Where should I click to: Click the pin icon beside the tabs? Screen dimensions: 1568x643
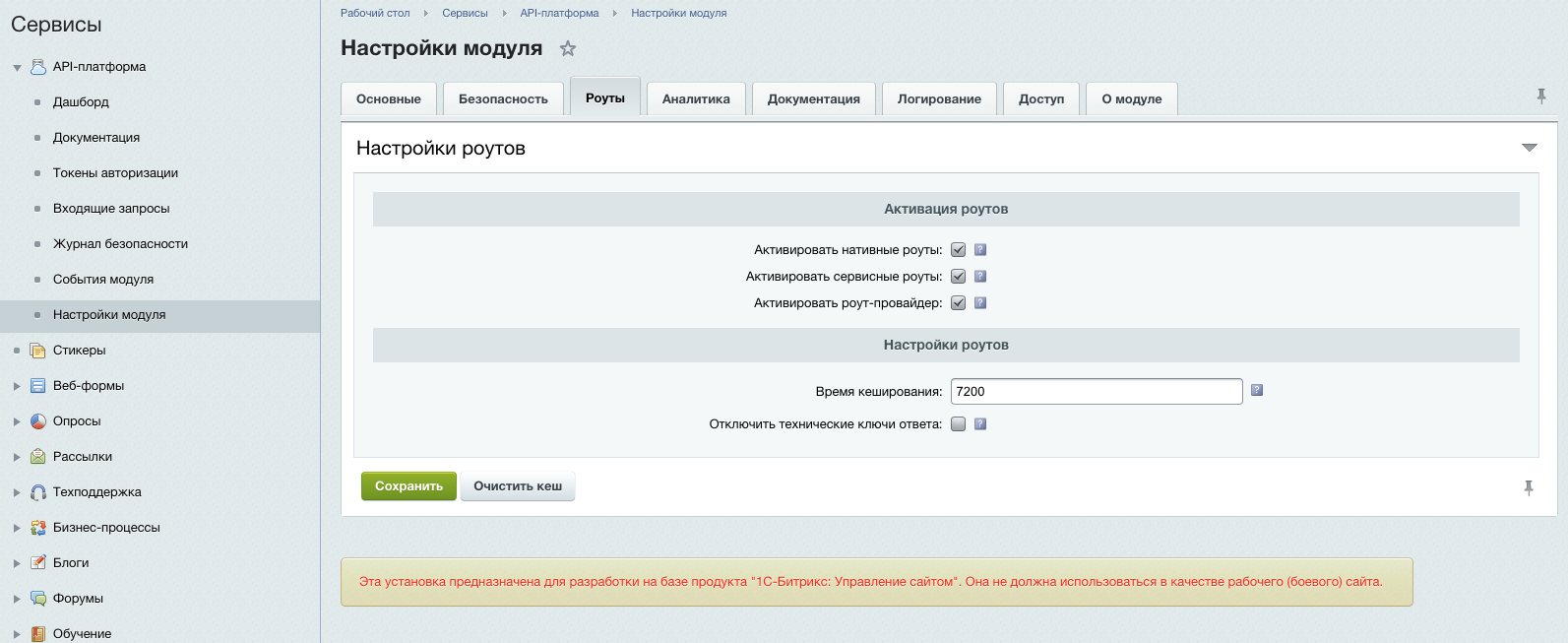(x=1541, y=96)
